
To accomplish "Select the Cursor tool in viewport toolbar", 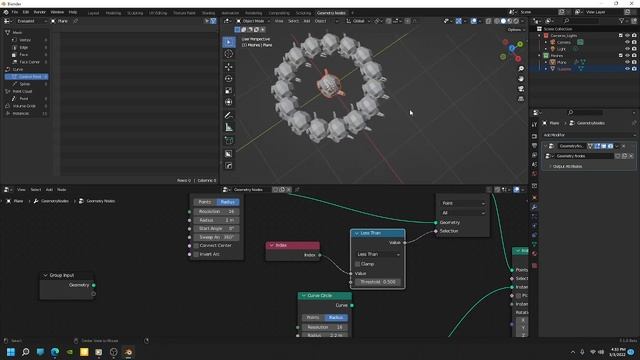I will [229, 54].
